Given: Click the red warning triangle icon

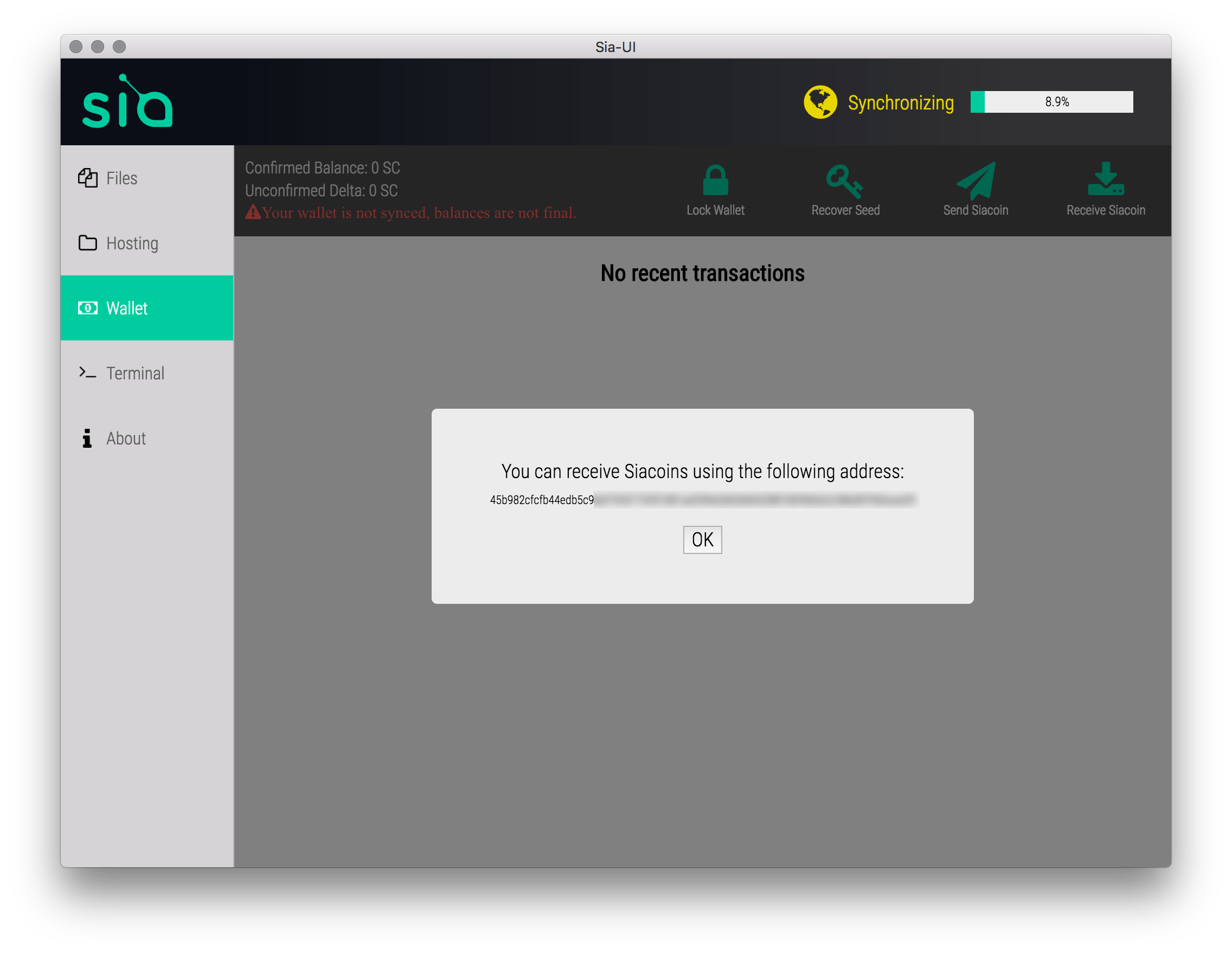Looking at the screenshot, I should 253,212.
